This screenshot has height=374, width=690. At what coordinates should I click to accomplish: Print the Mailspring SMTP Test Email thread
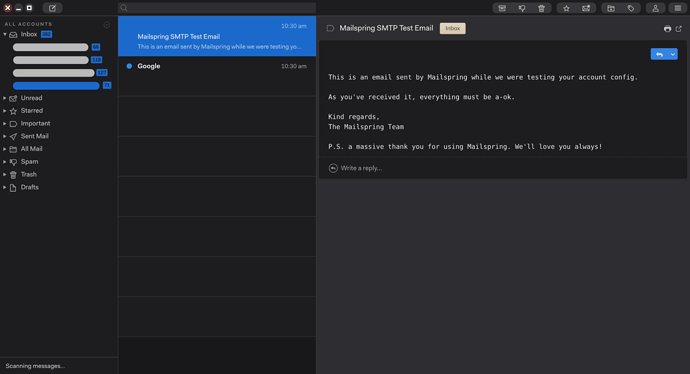pyautogui.click(x=667, y=29)
